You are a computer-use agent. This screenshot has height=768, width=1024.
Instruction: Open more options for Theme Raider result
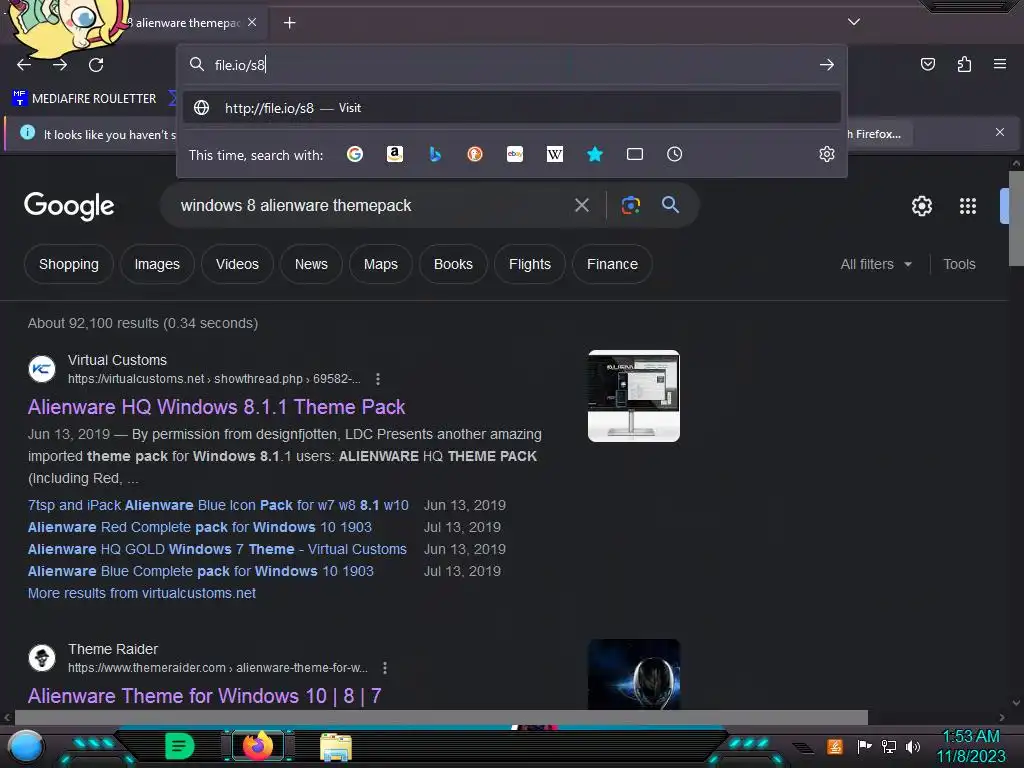point(385,668)
